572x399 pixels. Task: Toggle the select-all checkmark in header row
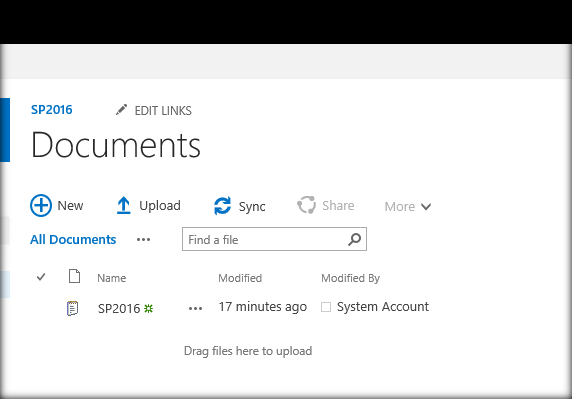41,277
